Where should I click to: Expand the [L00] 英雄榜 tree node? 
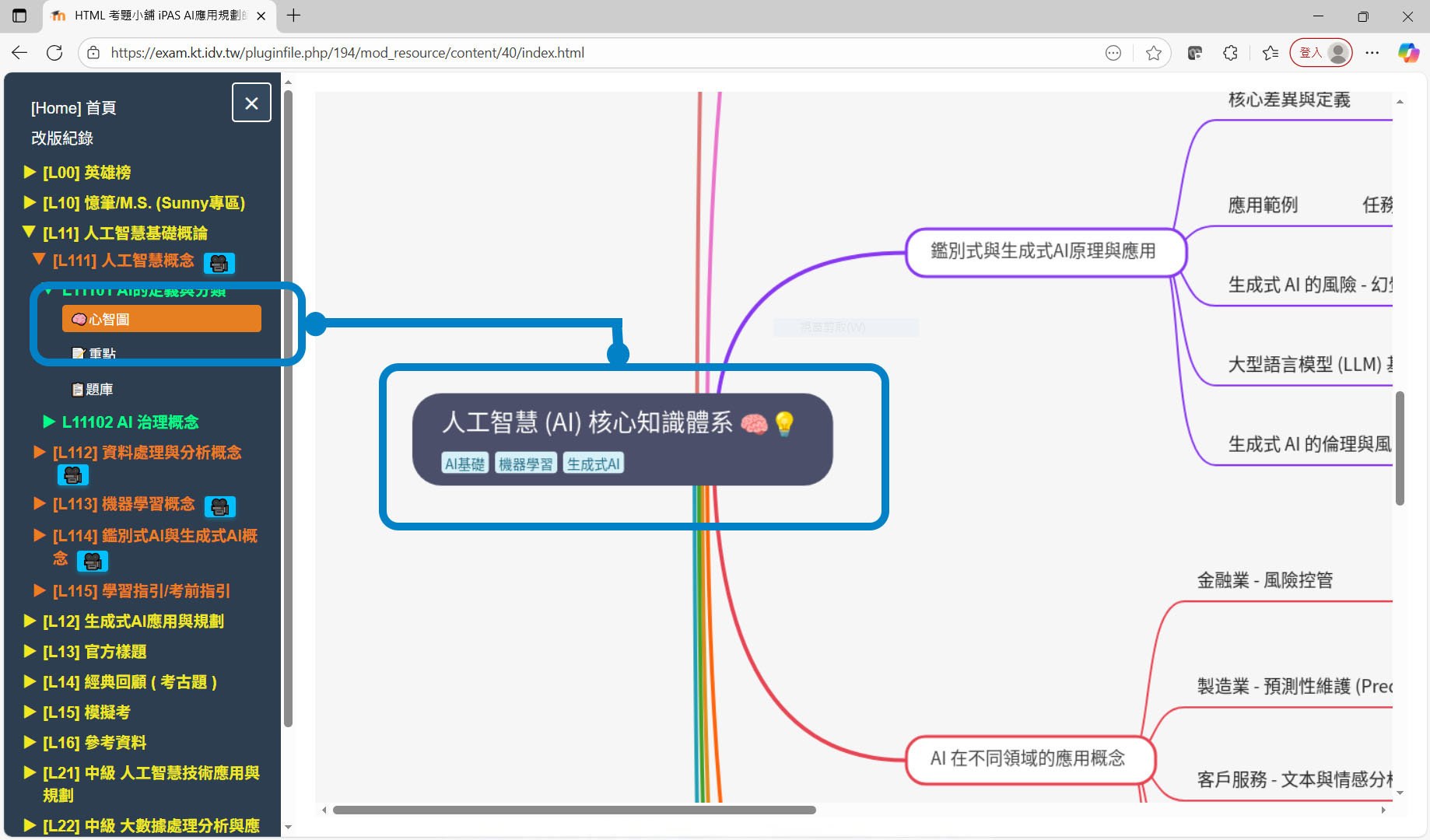click(x=86, y=173)
